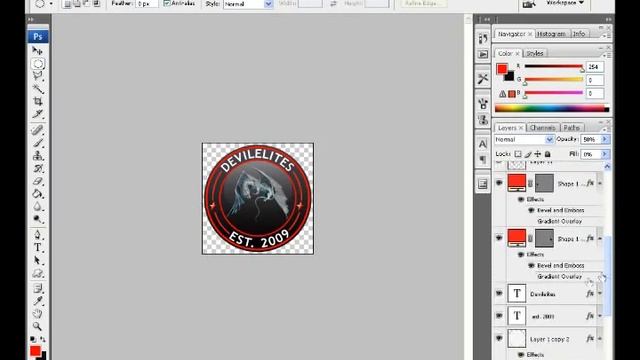Open the Fill slider arrow
This screenshot has height=360, width=640.
click(x=605, y=154)
